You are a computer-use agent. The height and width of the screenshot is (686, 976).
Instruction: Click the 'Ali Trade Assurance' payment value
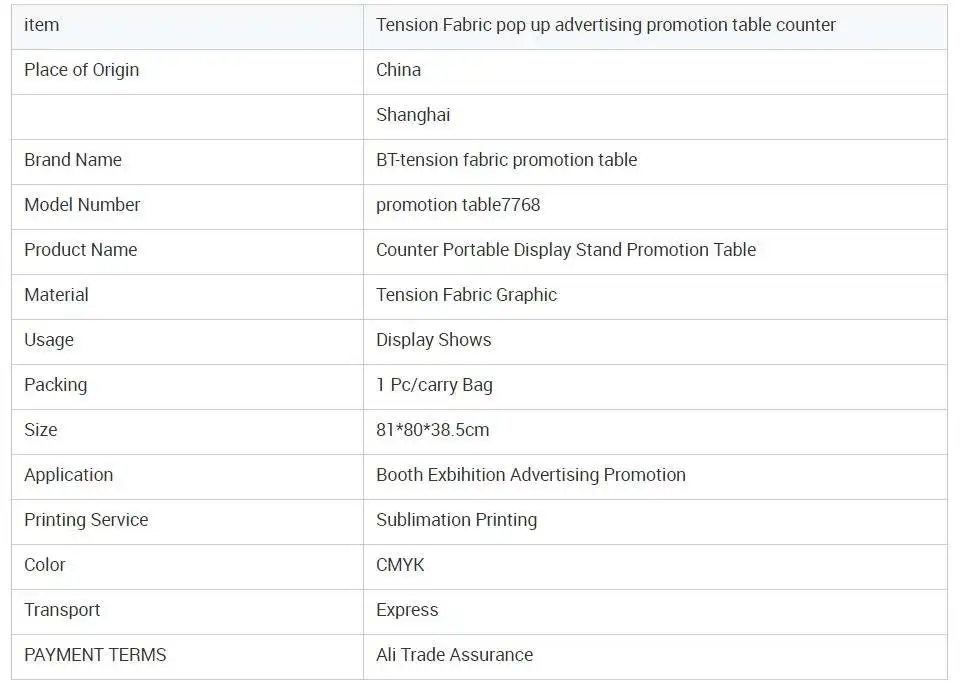[x=454, y=655]
